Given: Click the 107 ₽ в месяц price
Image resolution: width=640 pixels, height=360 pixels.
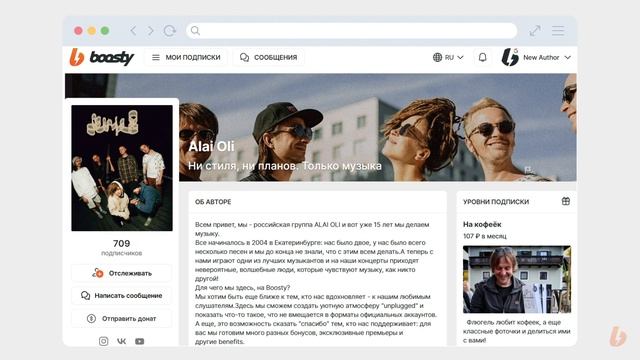Looking at the screenshot, I should point(484,236).
